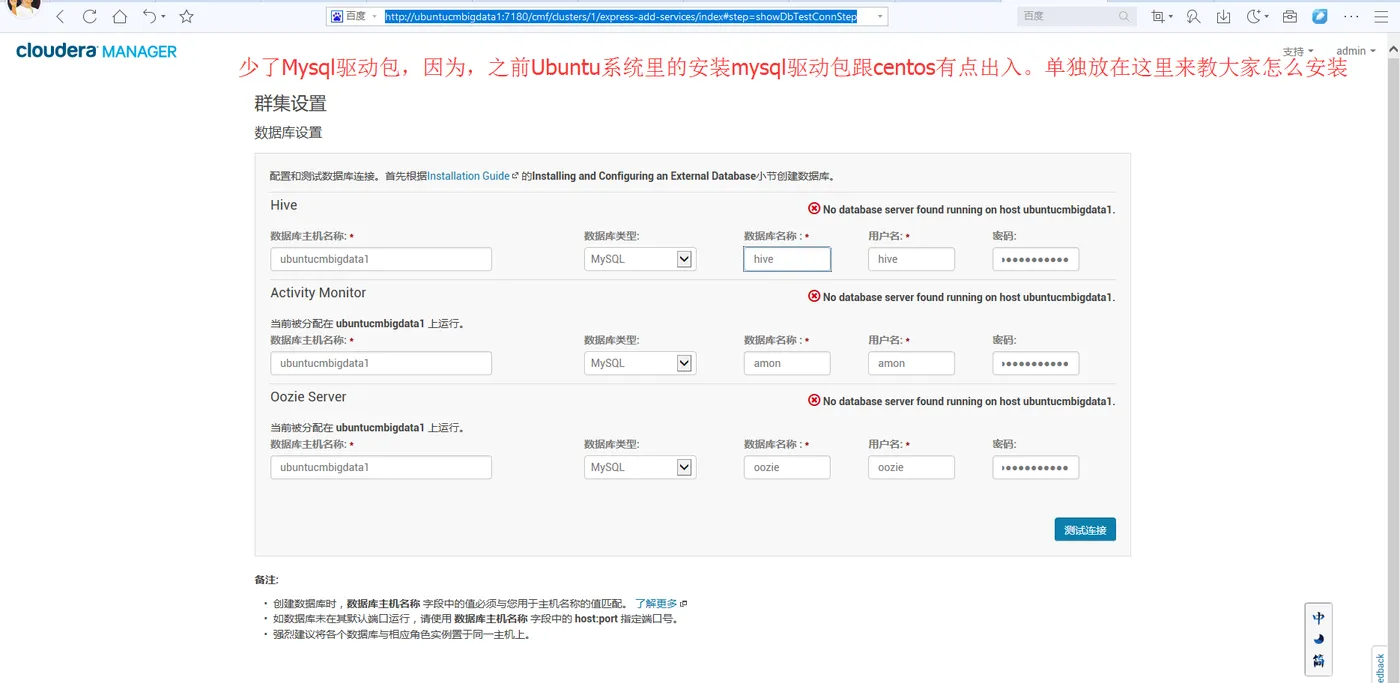Click the Cloudera Manager logo
The width and height of the screenshot is (1400, 683).
pos(97,51)
